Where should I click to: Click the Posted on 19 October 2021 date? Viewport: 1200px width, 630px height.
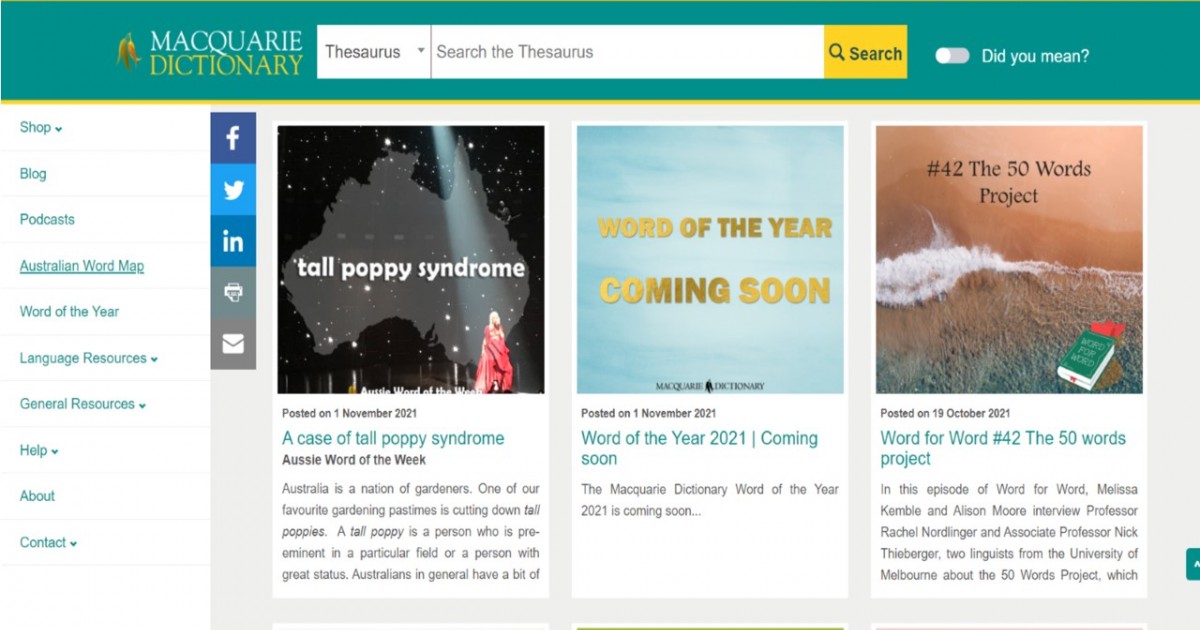pos(945,413)
